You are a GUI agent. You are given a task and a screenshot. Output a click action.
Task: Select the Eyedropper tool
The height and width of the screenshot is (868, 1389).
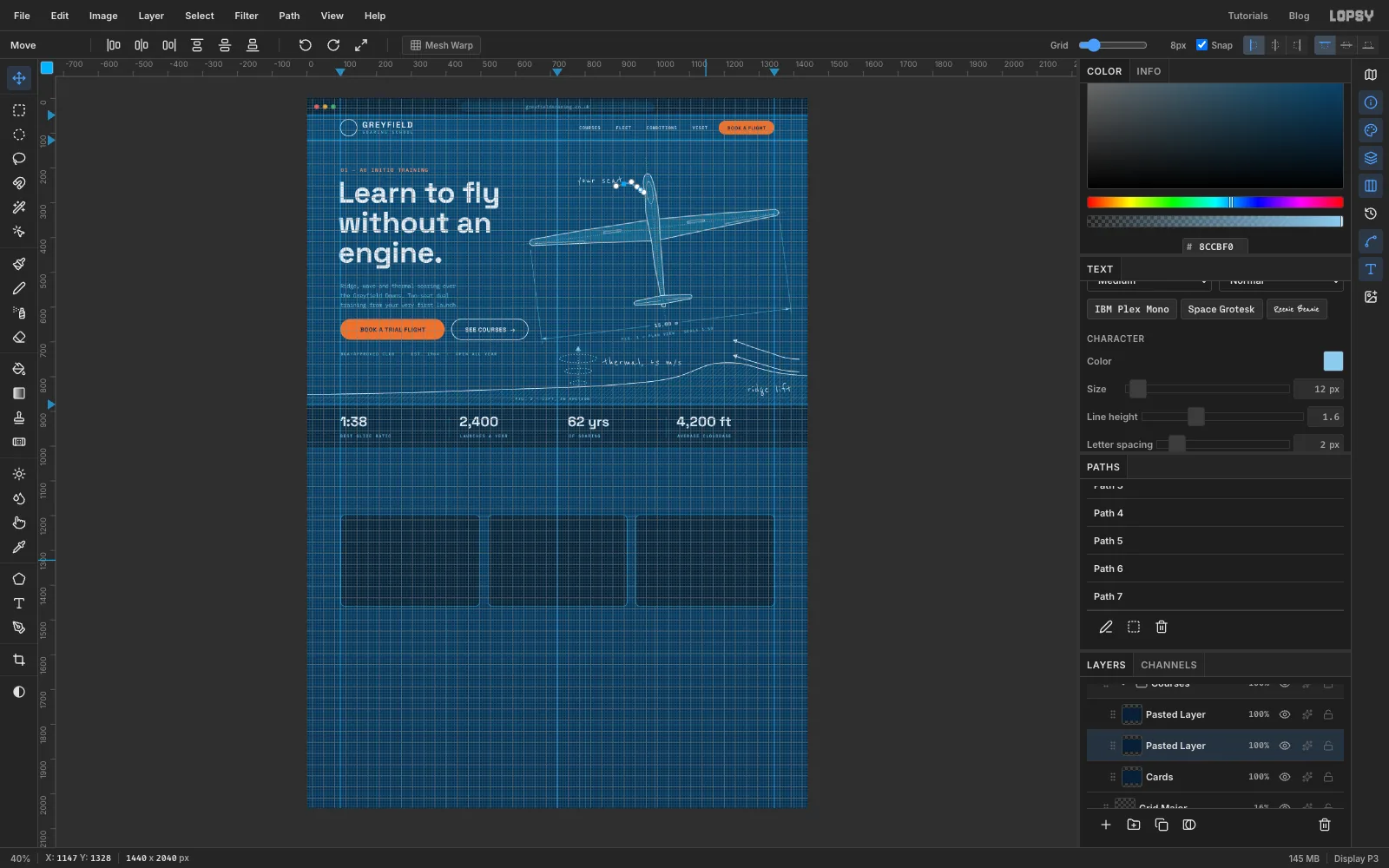click(19, 547)
